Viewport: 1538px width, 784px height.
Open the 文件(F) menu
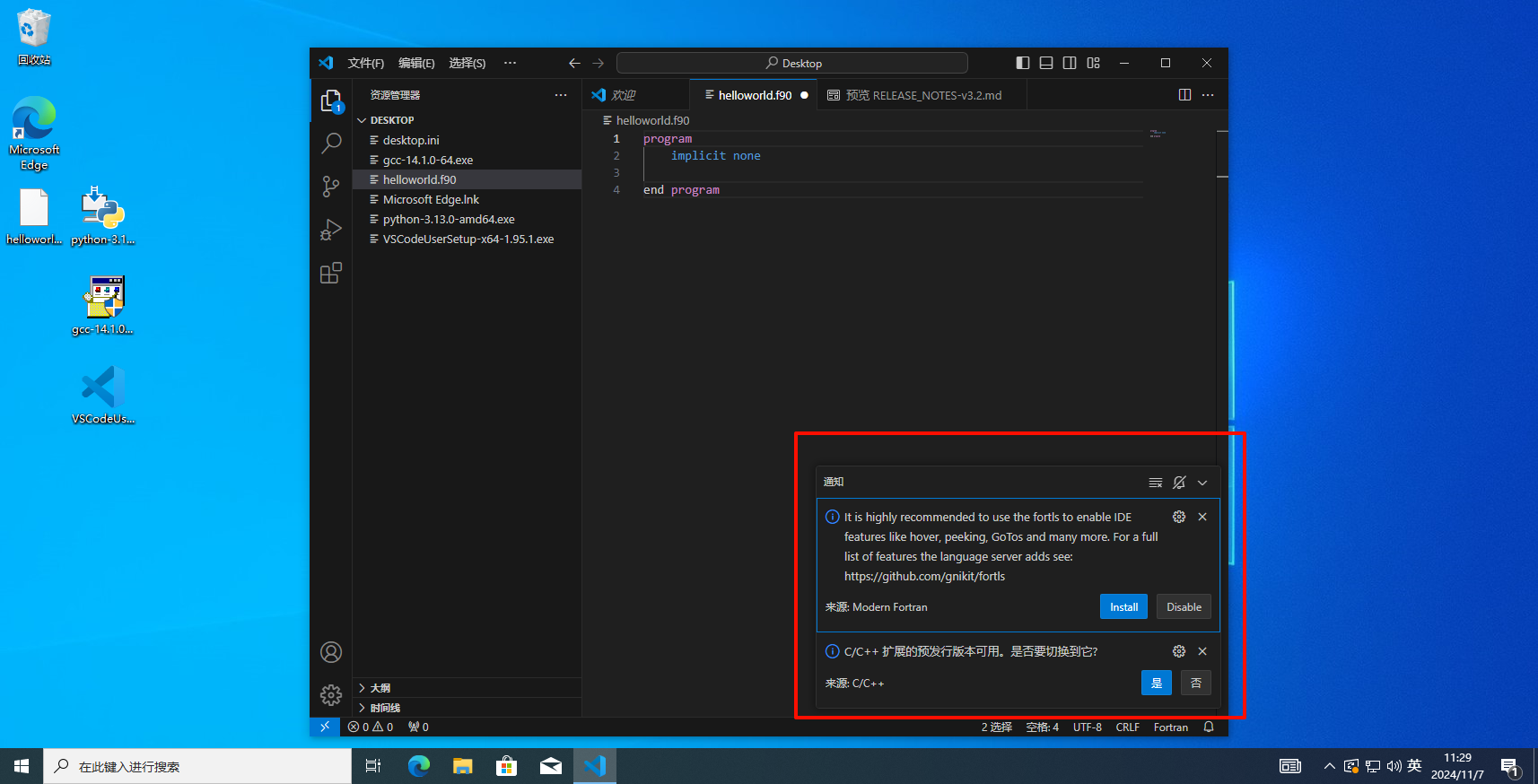pos(365,63)
